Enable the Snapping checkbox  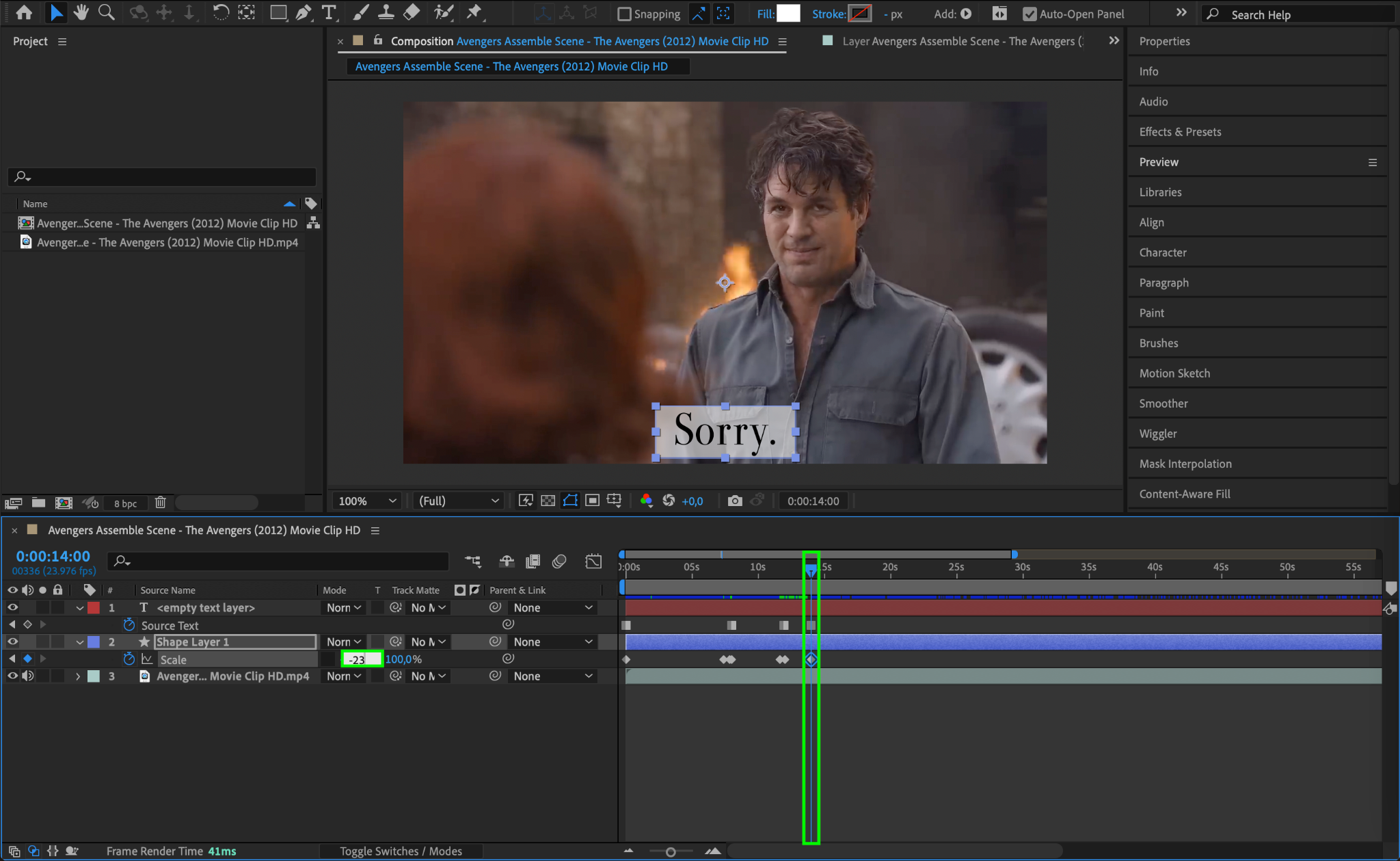[x=624, y=14]
